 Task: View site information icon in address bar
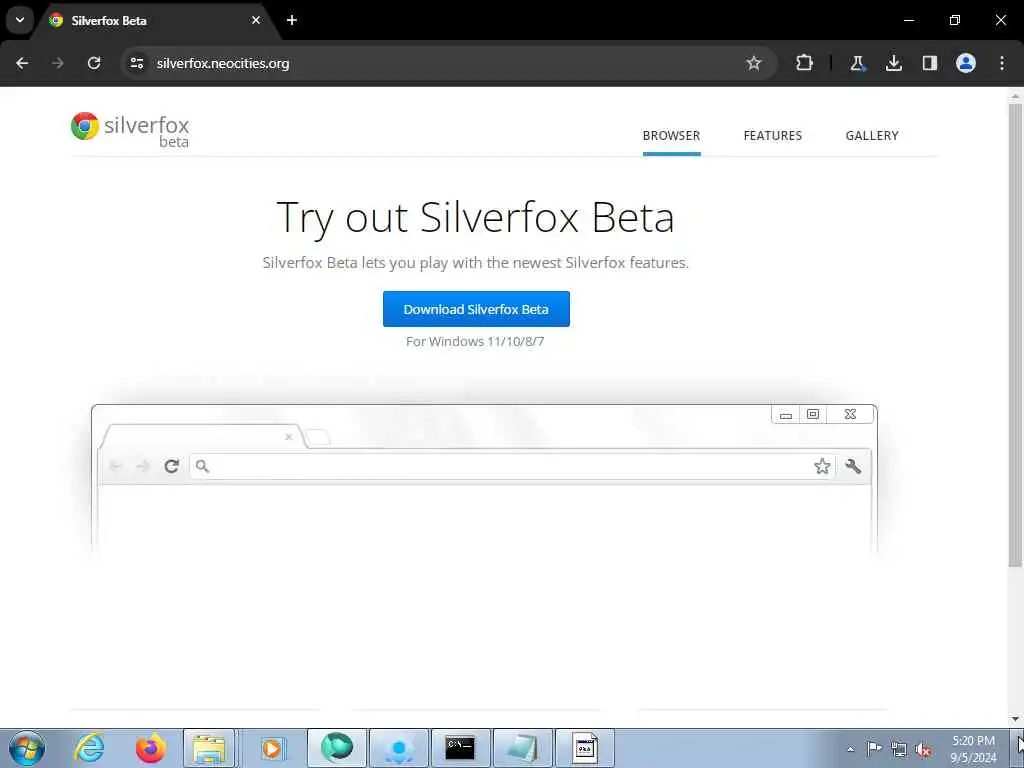click(x=136, y=63)
